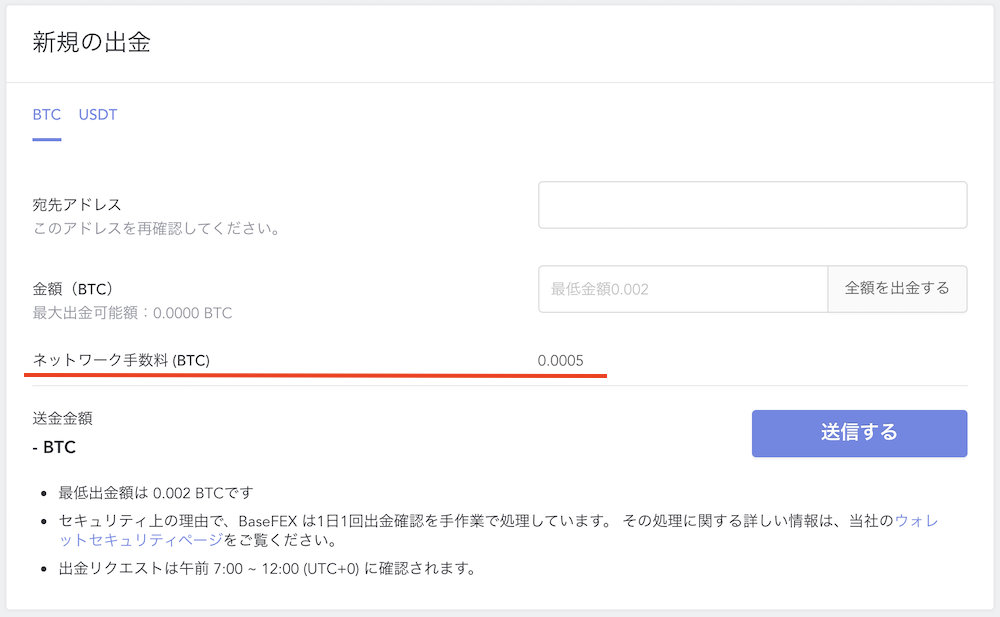
Task: Click the blue 送信する button
Action: click(x=859, y=433)
